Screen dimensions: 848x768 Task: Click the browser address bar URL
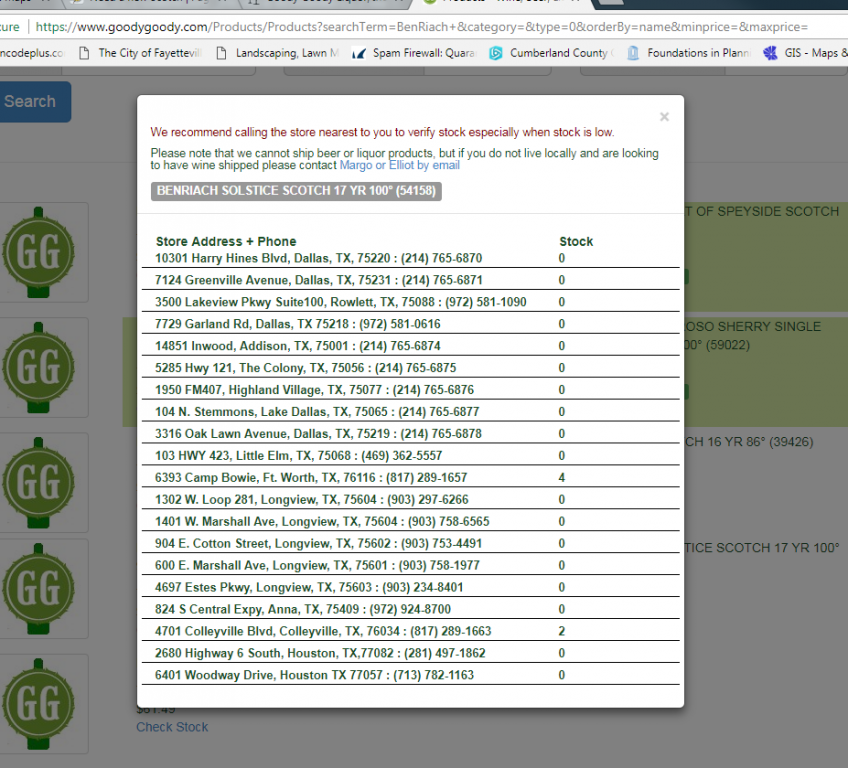[422, 27]
